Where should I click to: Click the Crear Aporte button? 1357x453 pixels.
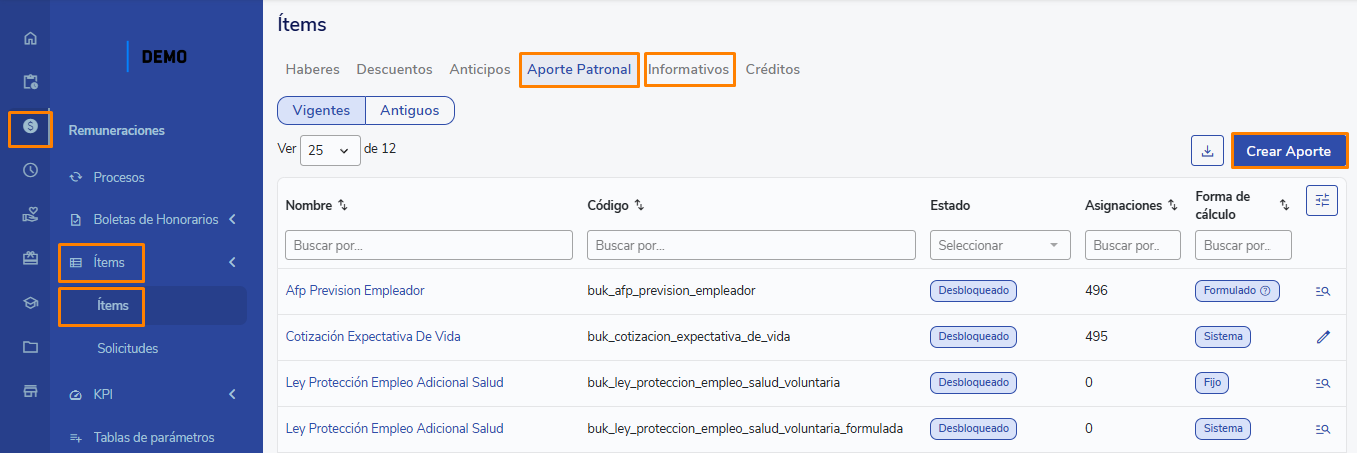[x=1288, y=151]
